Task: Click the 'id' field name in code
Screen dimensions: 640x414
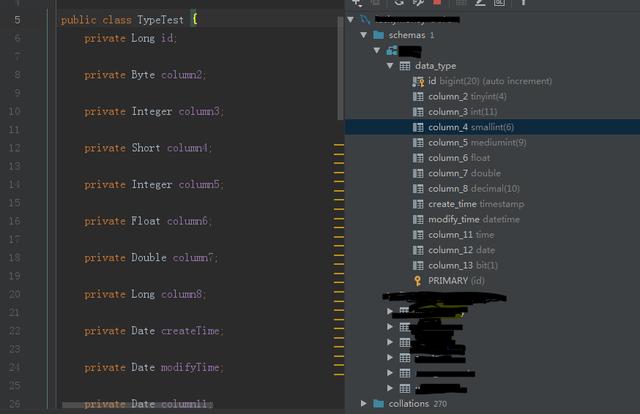Action: pyautogui.click(x=167, y=38)
